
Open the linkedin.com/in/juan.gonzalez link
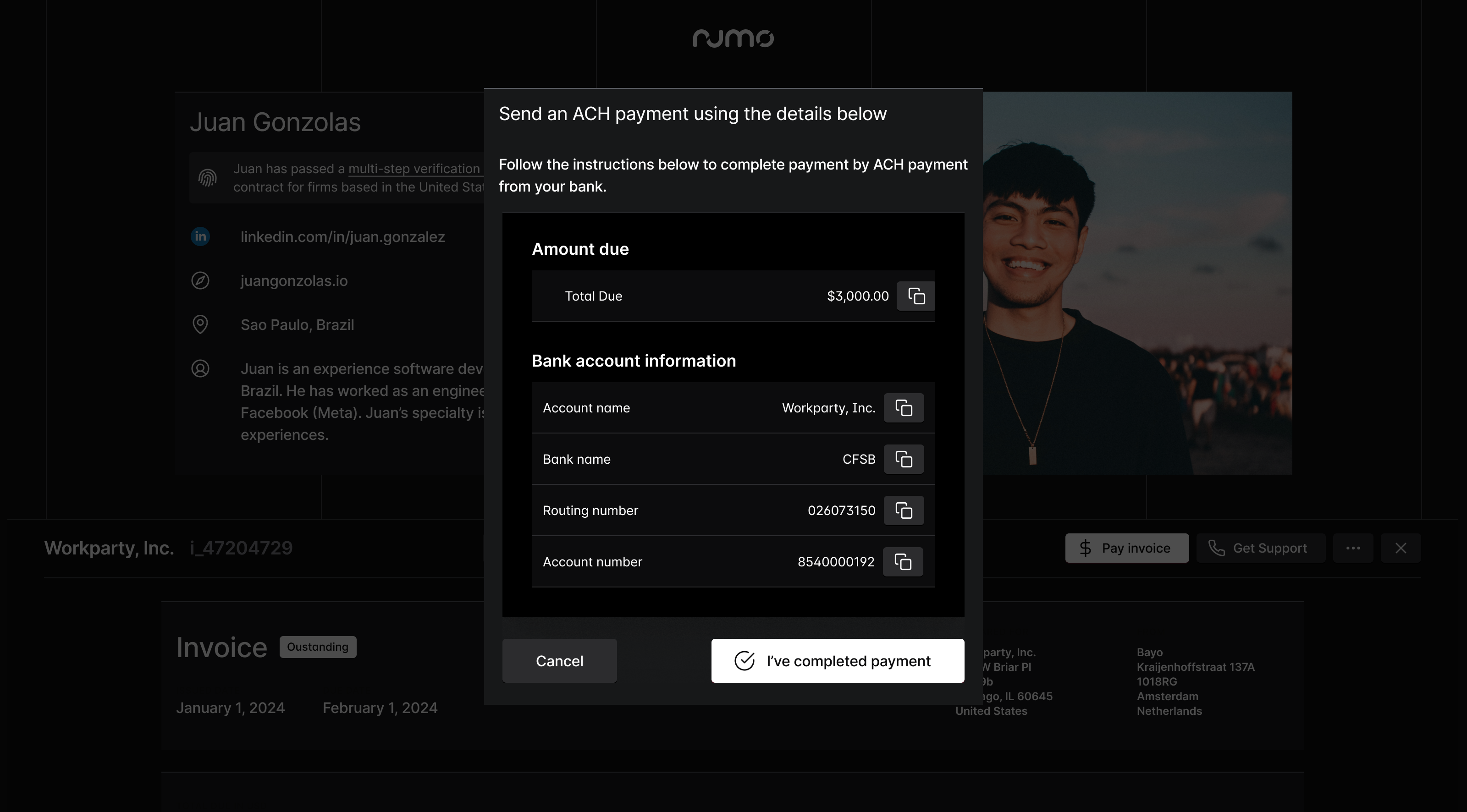pos(342,237)
